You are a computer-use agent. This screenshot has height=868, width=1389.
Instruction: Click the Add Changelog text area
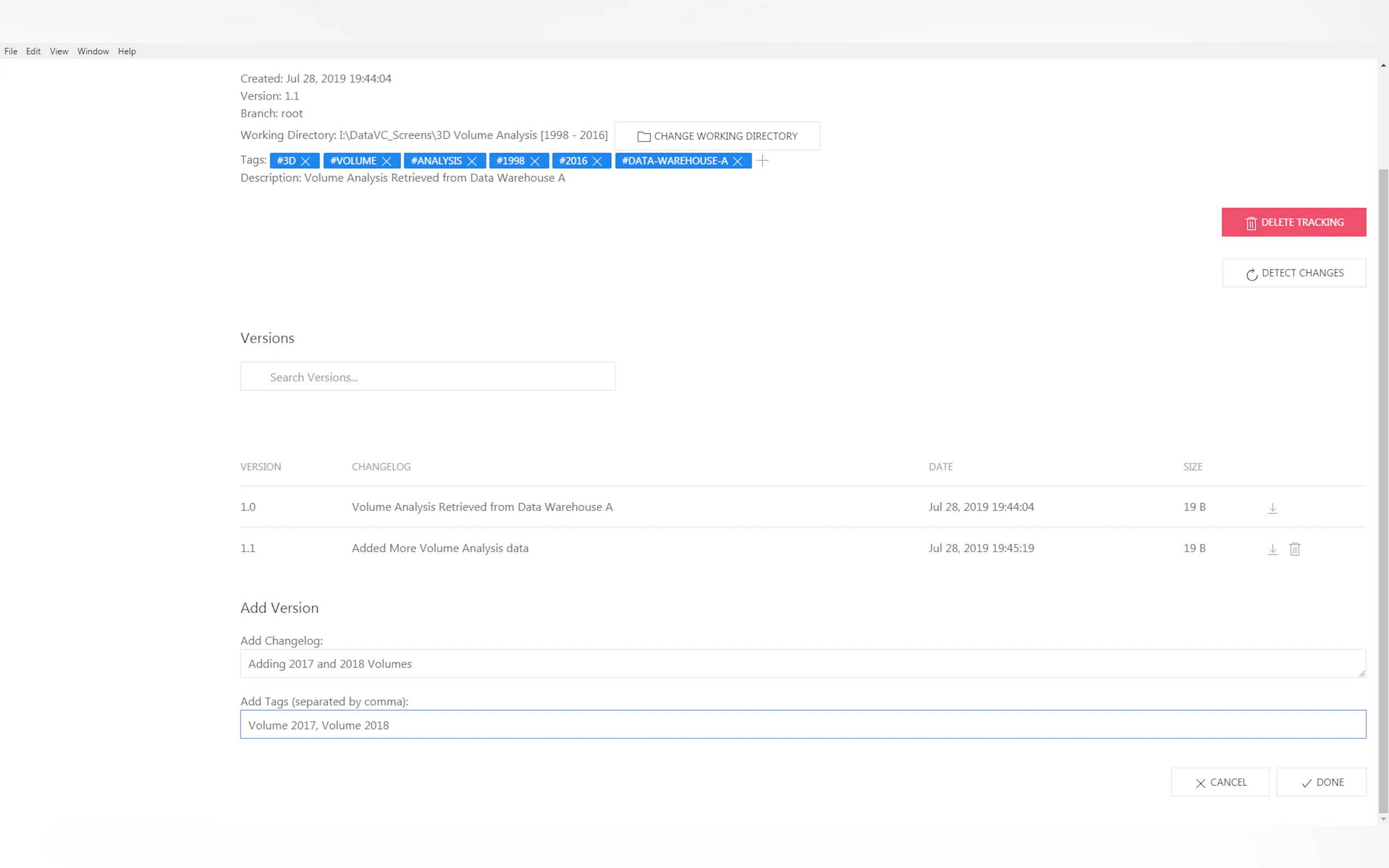coord(803,664)
